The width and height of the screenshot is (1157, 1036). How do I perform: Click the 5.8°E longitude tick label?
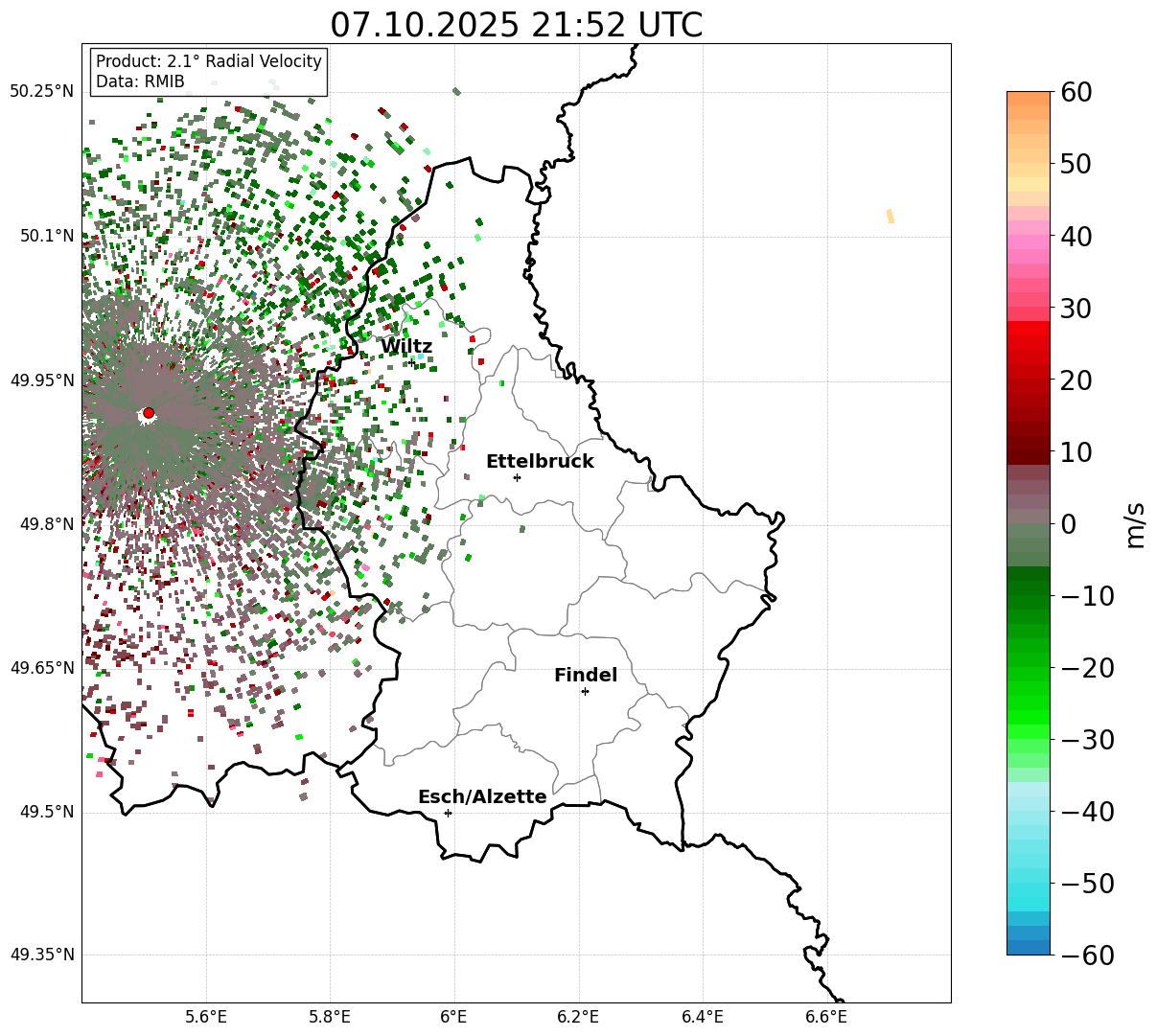coord(330,1016)
